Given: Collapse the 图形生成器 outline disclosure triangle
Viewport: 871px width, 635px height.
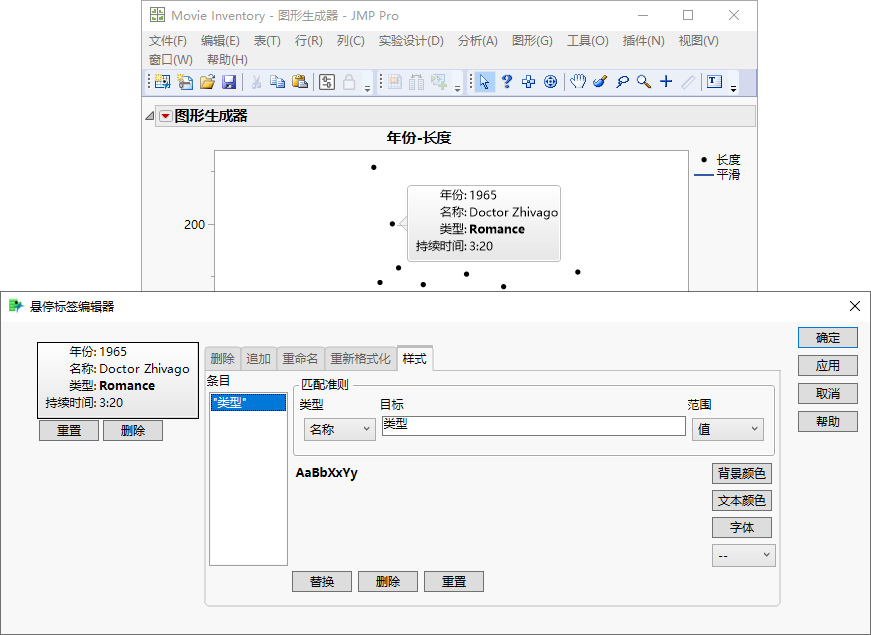Looking at the screenshot, I should [x=150, y=116].
